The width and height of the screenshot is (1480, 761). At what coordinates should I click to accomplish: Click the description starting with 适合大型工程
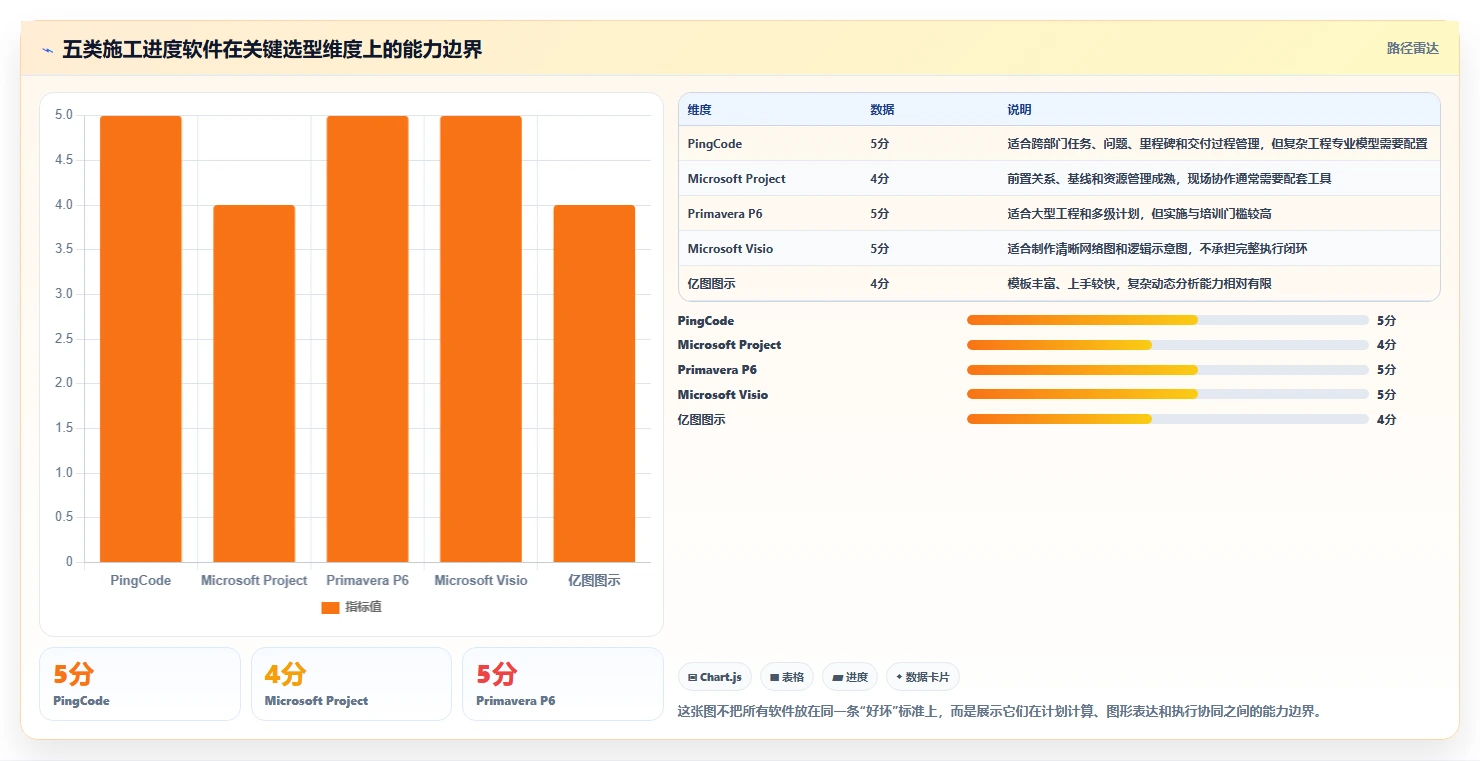pyautogui.click(x=1139, y=214)
